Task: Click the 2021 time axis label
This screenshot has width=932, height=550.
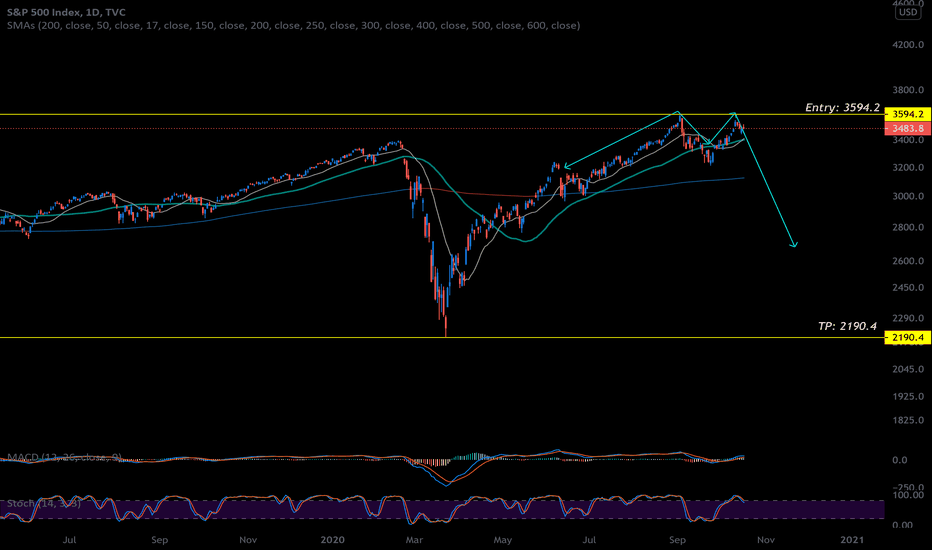Action: 852,540
